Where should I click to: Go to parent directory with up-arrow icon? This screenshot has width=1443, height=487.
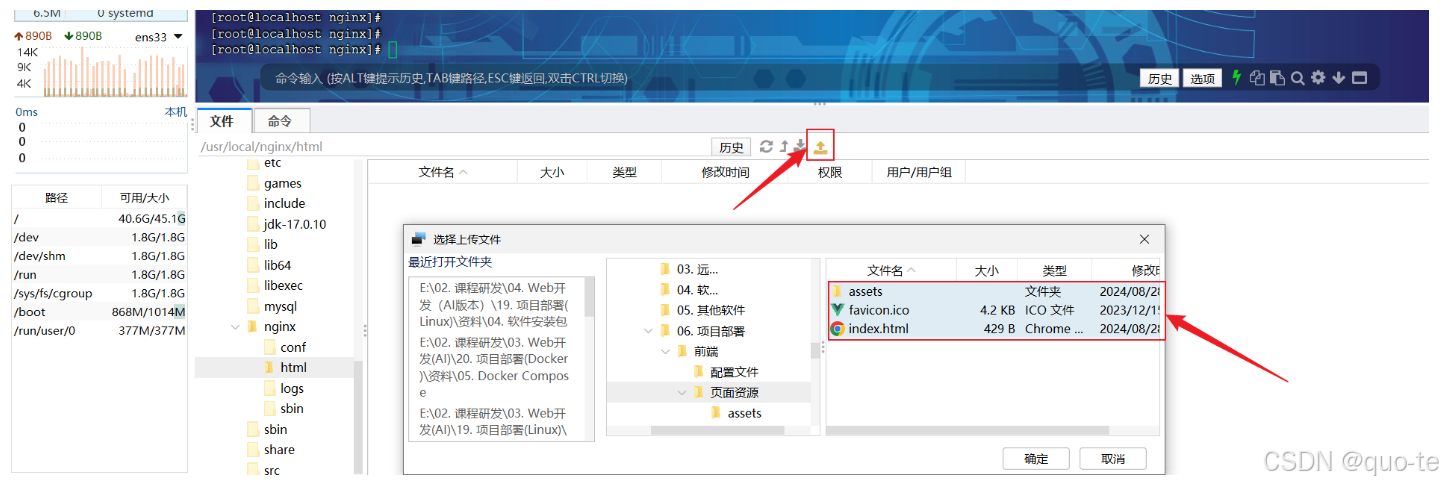pyautogui.click(x=784, y=147)
